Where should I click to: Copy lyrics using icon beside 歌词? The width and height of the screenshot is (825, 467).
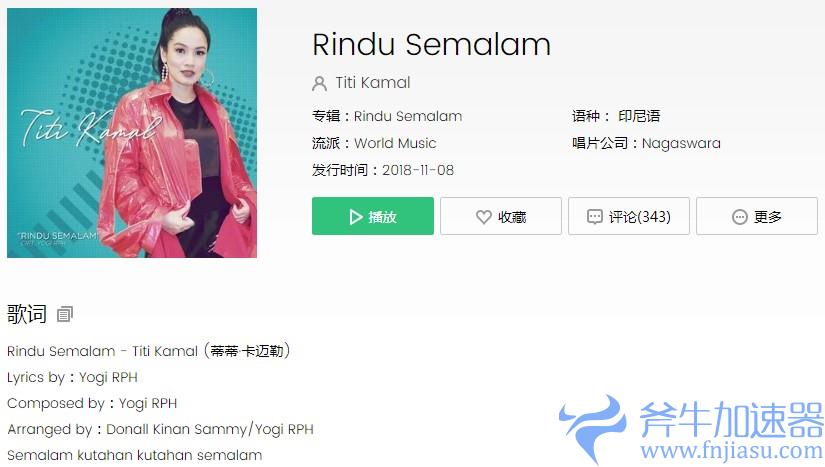(x=65, y=314)
